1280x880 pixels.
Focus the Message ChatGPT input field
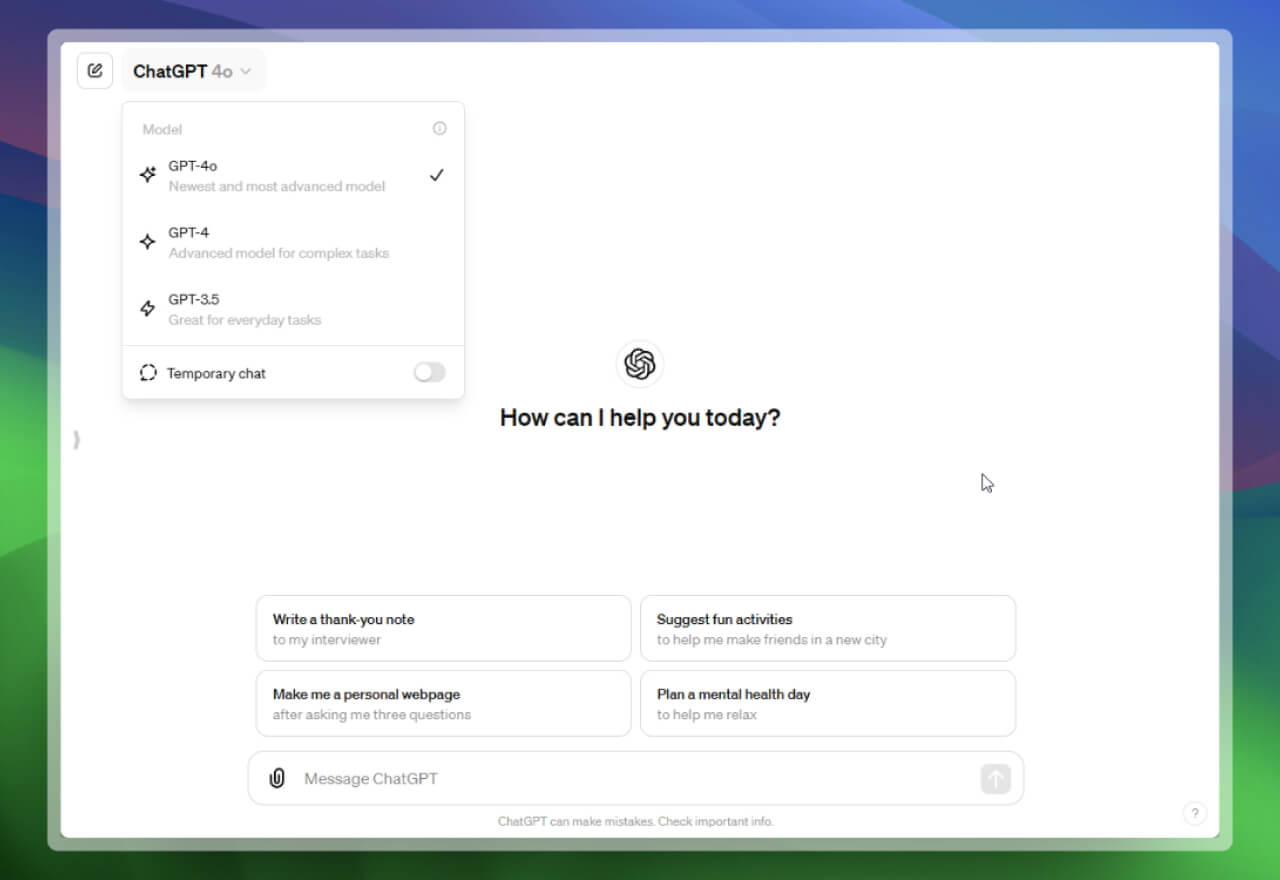point(630,778)
